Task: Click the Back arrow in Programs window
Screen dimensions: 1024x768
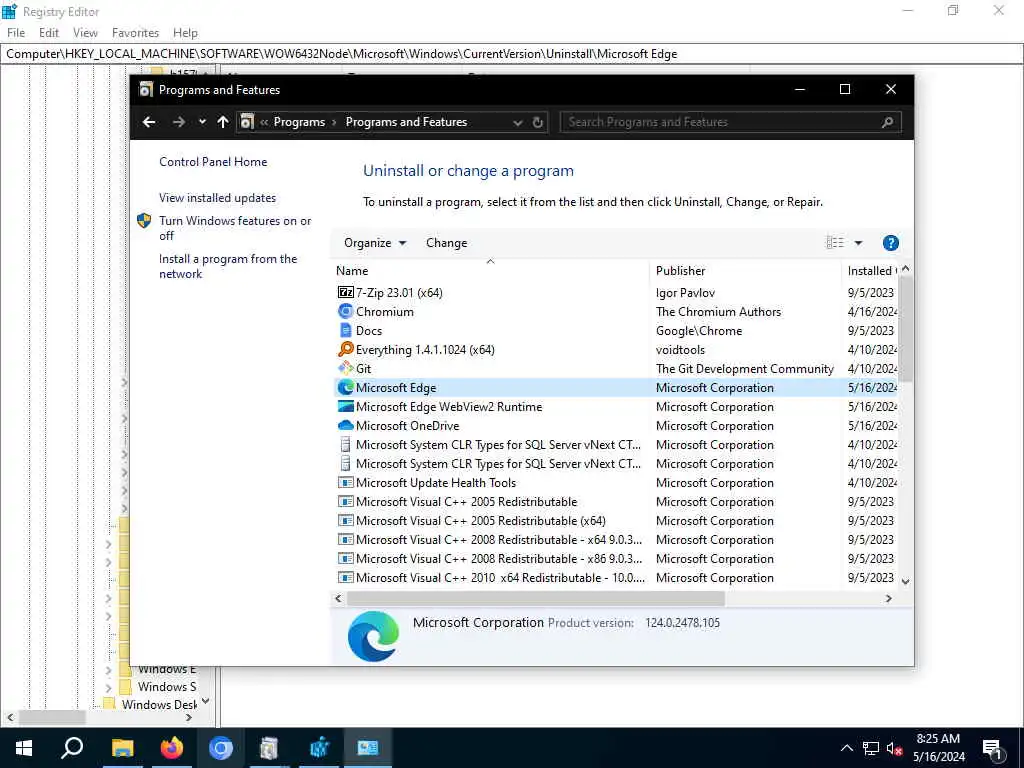Action: 149,122
